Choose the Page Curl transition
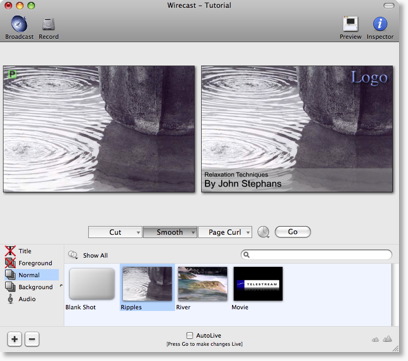408x361 pixels. [225, 232]
